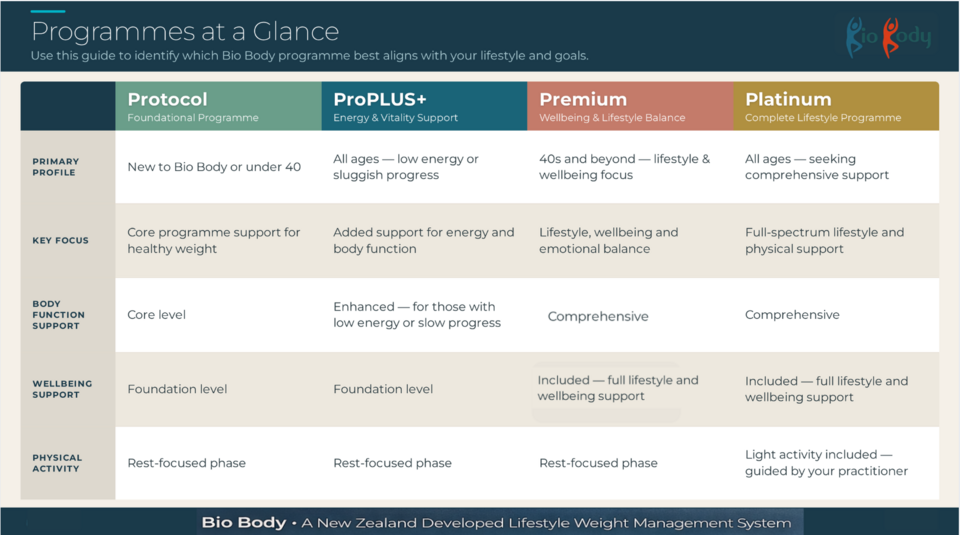
Task: Click the Primary Profile row label
Action: [56, 167]
